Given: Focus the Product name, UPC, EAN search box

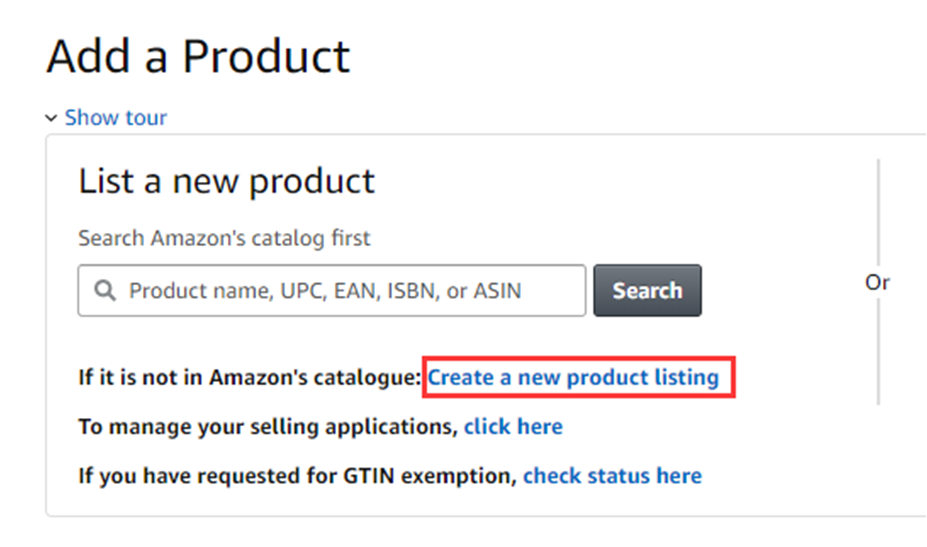Looking at the screenshot, I should click(340, 291).
